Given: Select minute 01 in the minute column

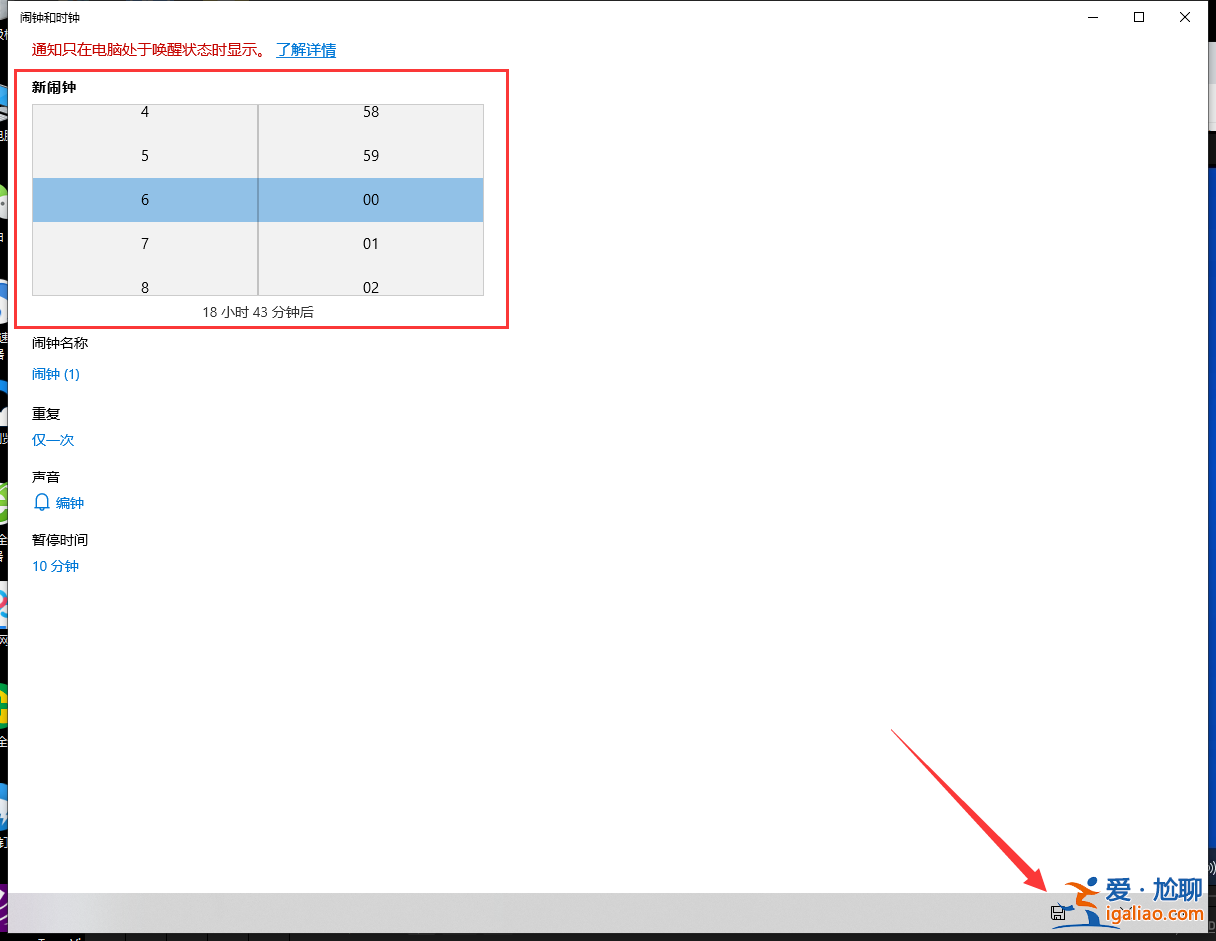Looking at the screenshot, I should [371, 243].
